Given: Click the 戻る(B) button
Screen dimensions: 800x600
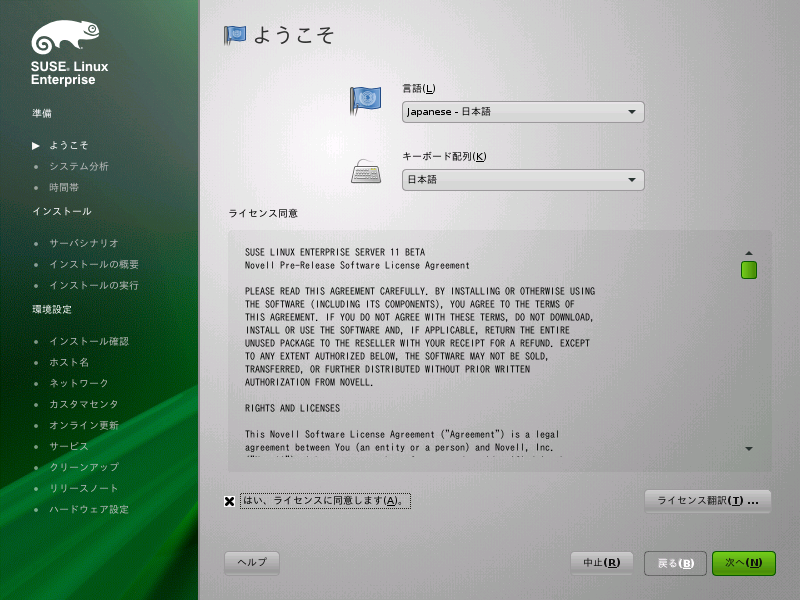Looking at the screenshot, I should tap(675, 563).
